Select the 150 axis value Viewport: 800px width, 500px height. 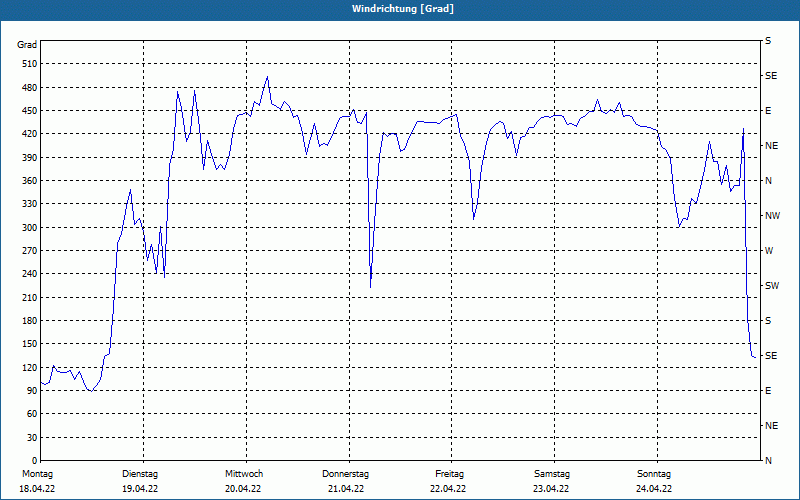30,344
